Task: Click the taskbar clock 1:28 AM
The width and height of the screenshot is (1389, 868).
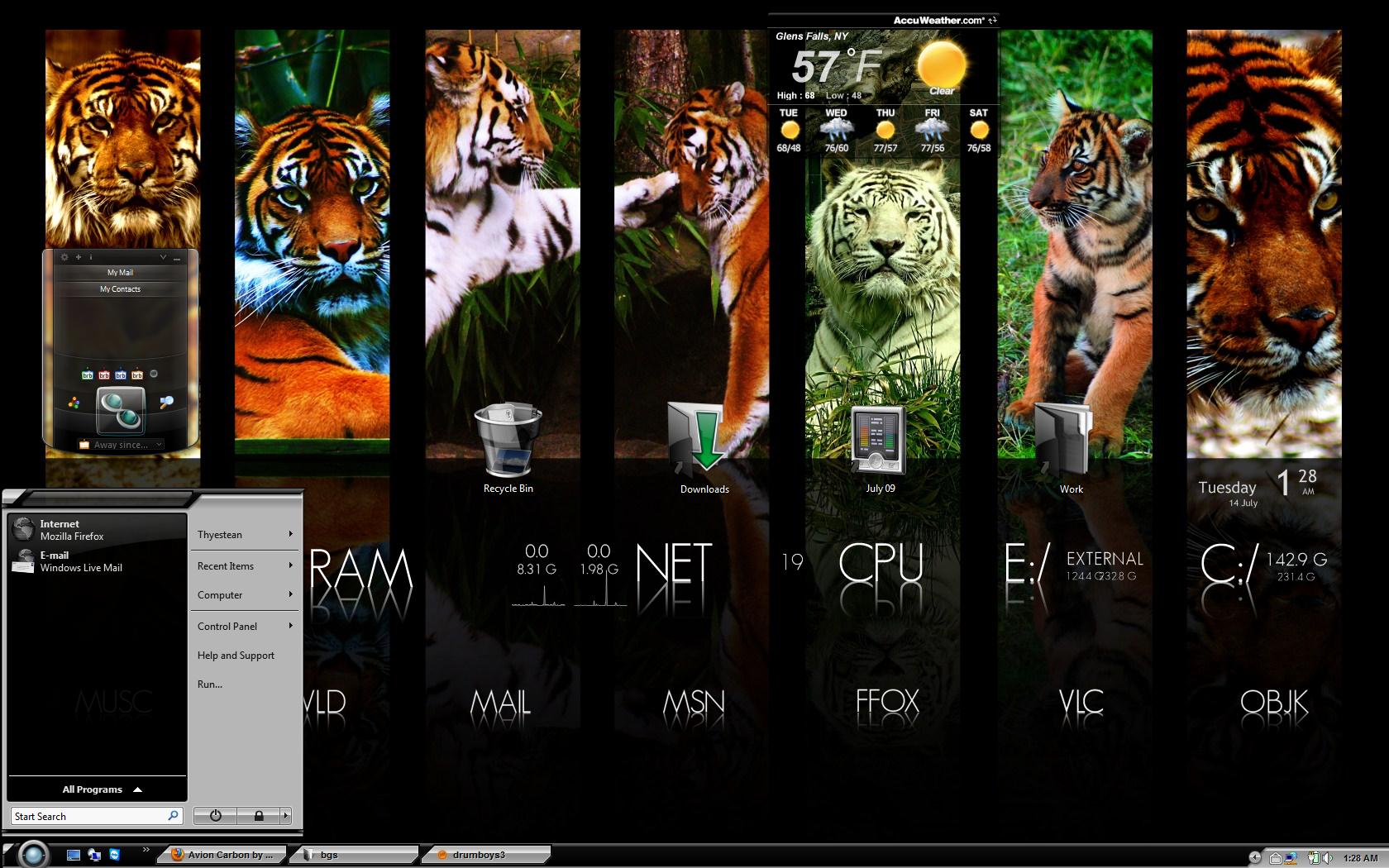Action: [x=1360, y=858]
